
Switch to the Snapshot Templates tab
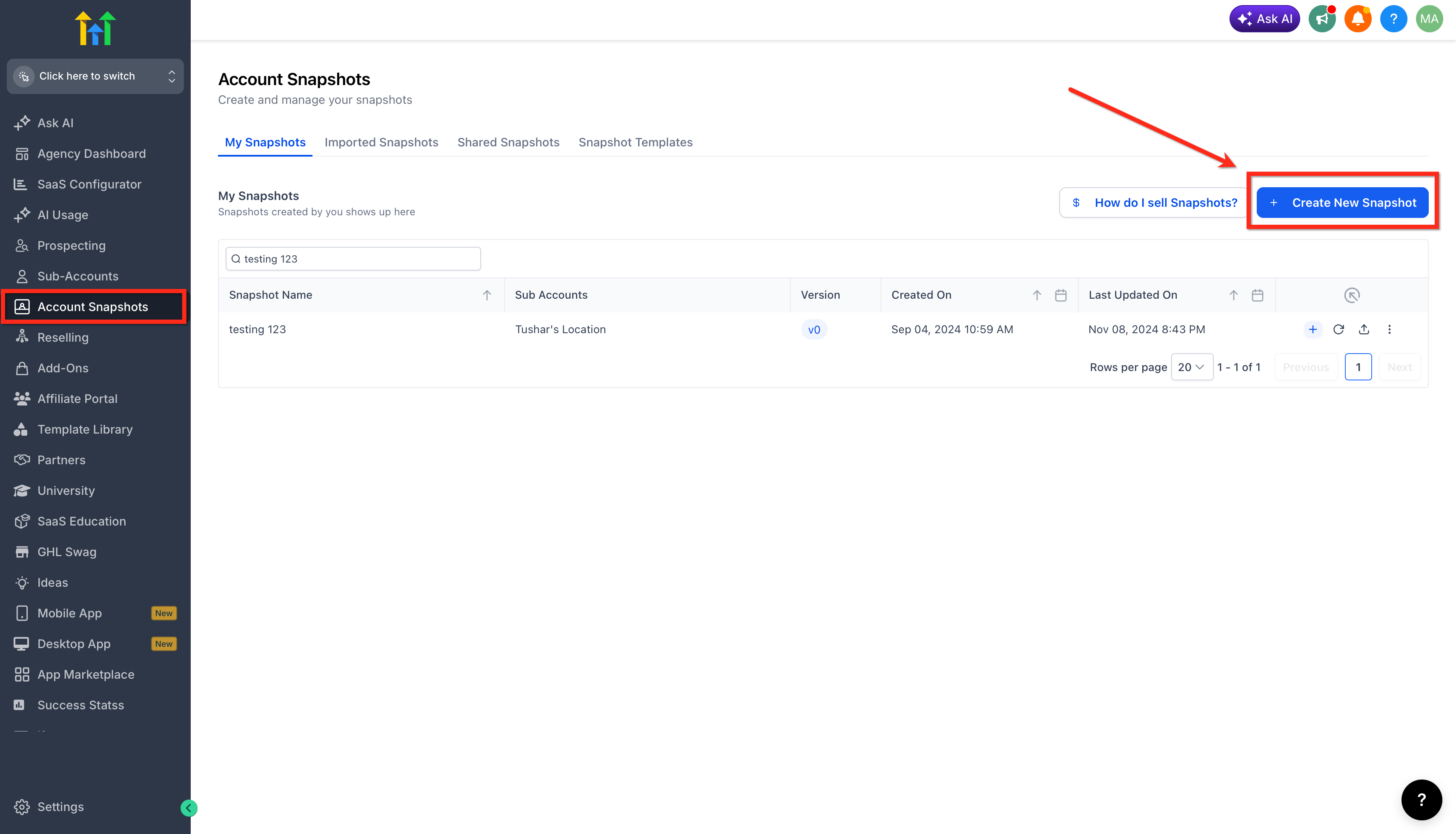pos(636,142)
